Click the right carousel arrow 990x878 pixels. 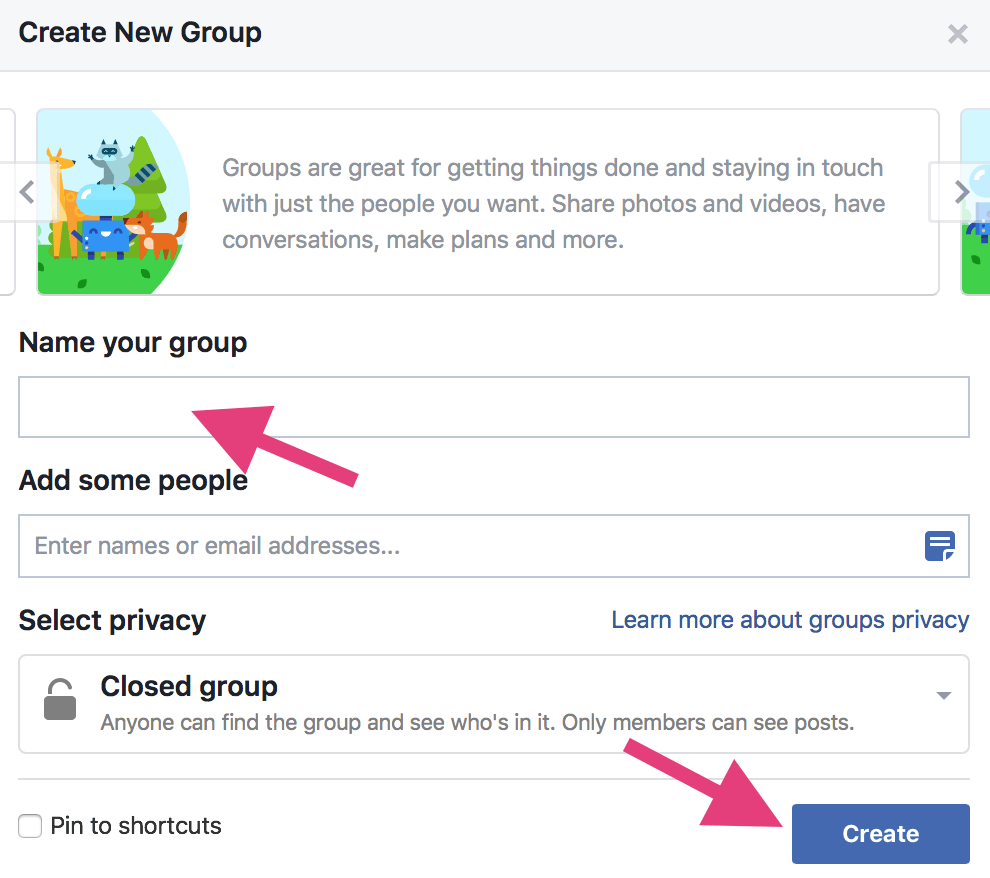[x=961, y=192]
